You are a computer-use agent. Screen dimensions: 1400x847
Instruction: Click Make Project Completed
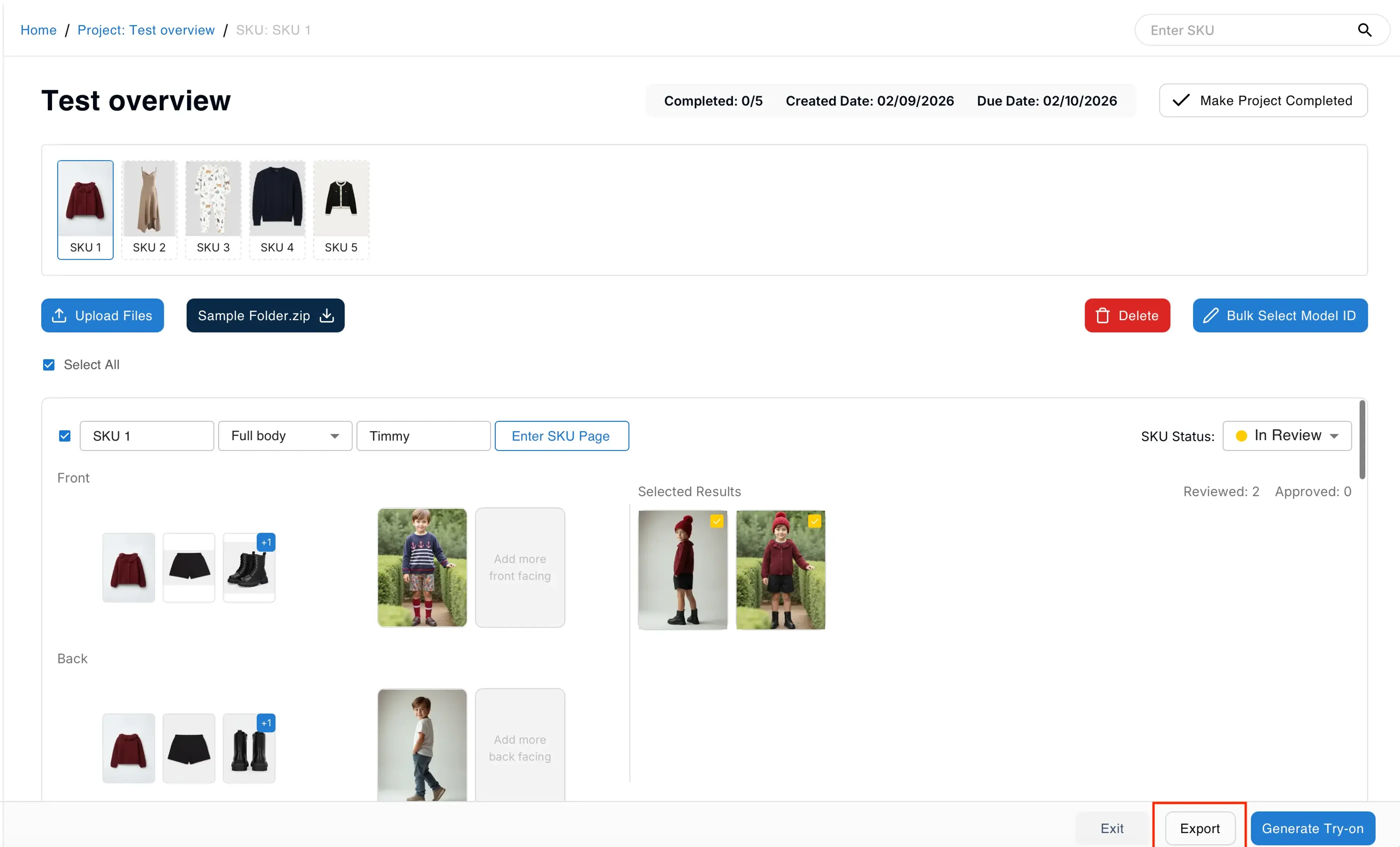point(1263,101)
